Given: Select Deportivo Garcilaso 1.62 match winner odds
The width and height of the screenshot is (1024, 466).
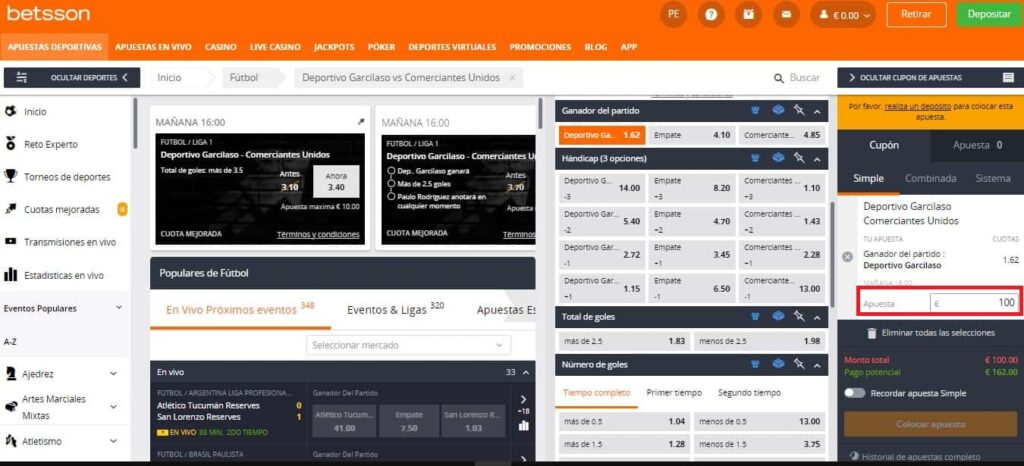Looking at the screenshot, I should [602, 135].
